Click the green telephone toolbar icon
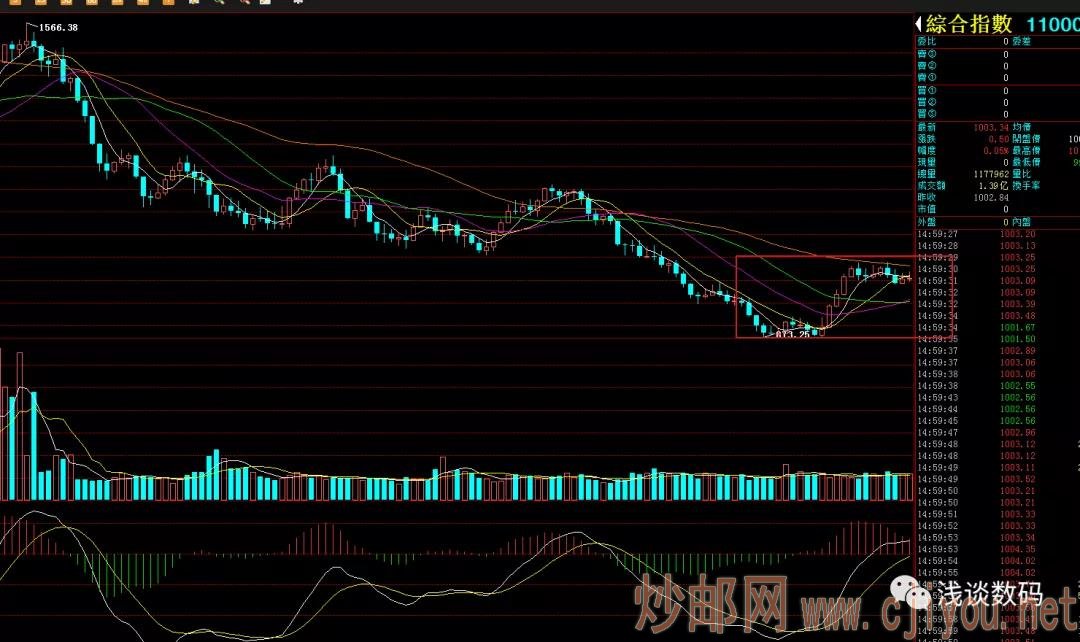The width and height of the screenshot is (1080, 642). pos(221,4)
